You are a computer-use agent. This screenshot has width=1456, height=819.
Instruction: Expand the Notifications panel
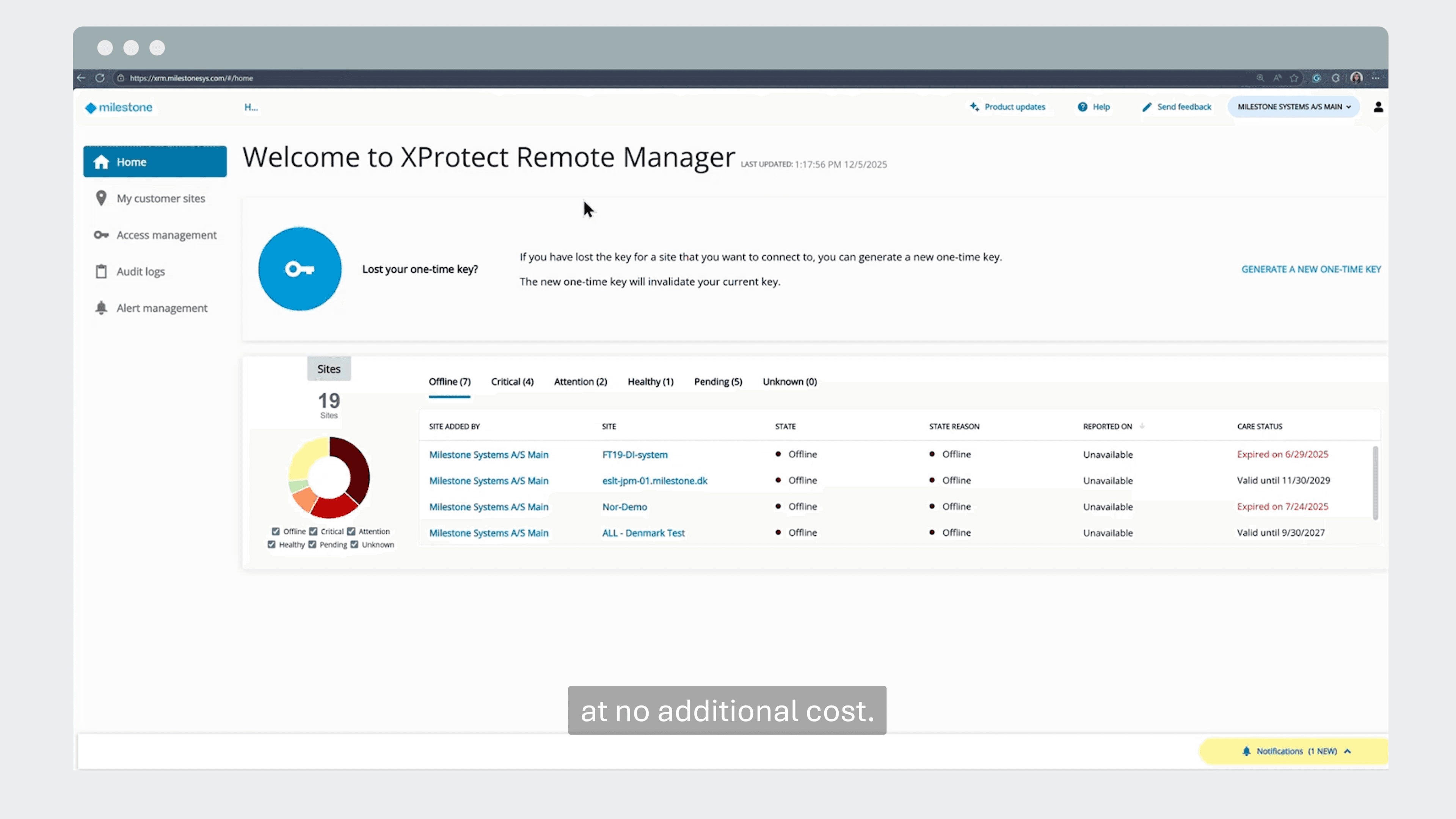point(1296,751)
